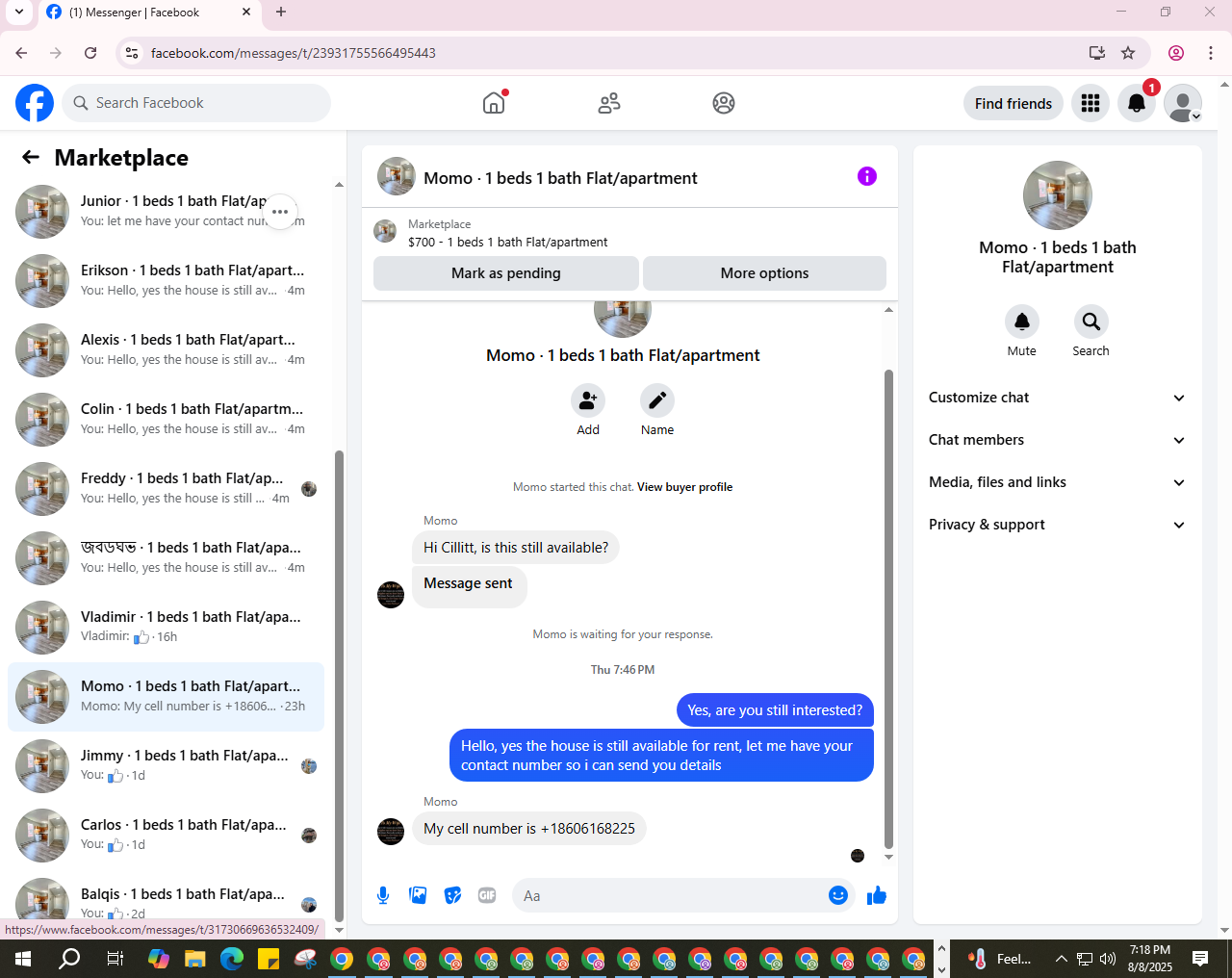Choose a GIF icon
The image size is (1232, 978).
487,895
